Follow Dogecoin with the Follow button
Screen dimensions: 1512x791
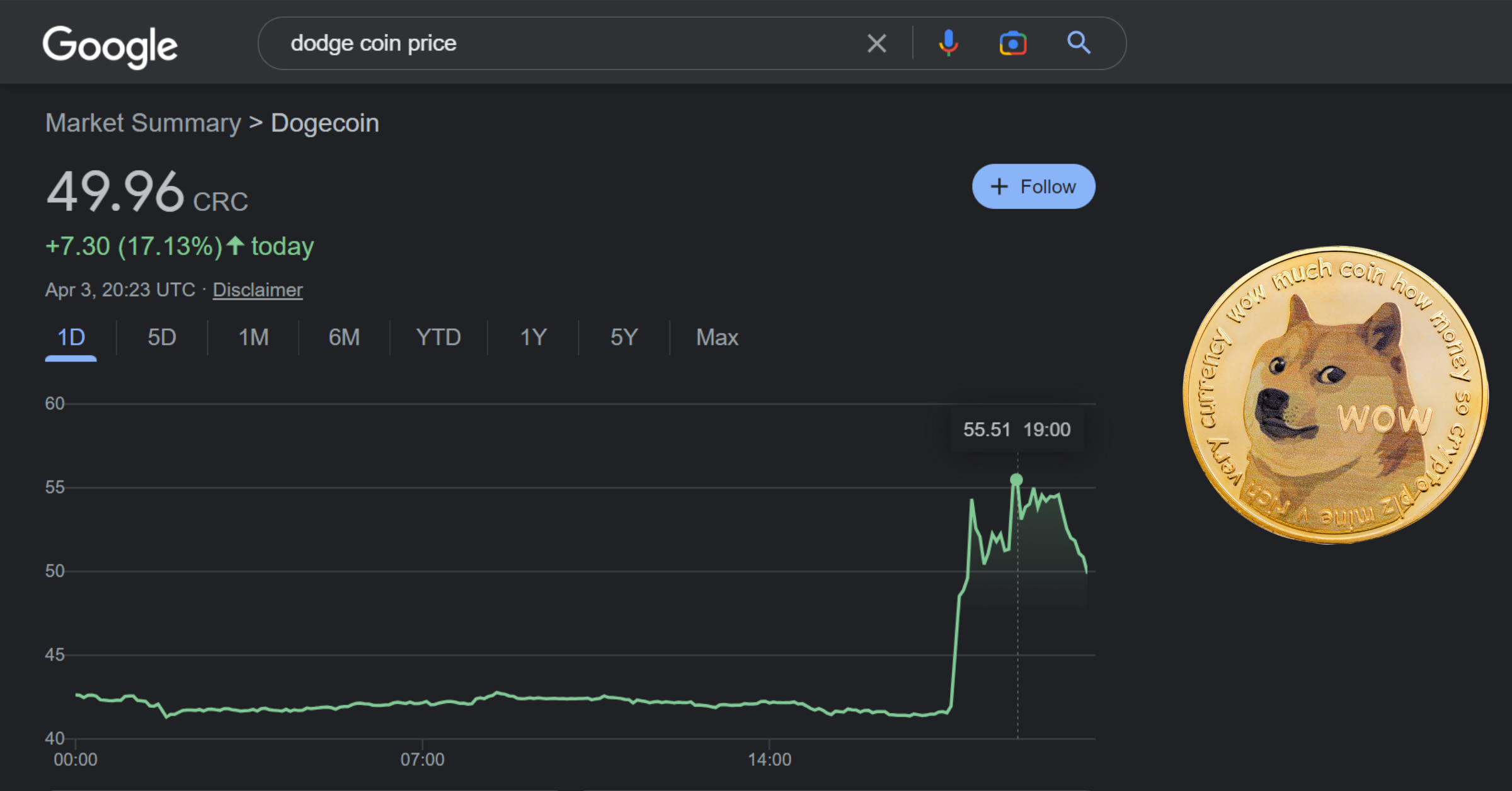tap(1033, 186)
